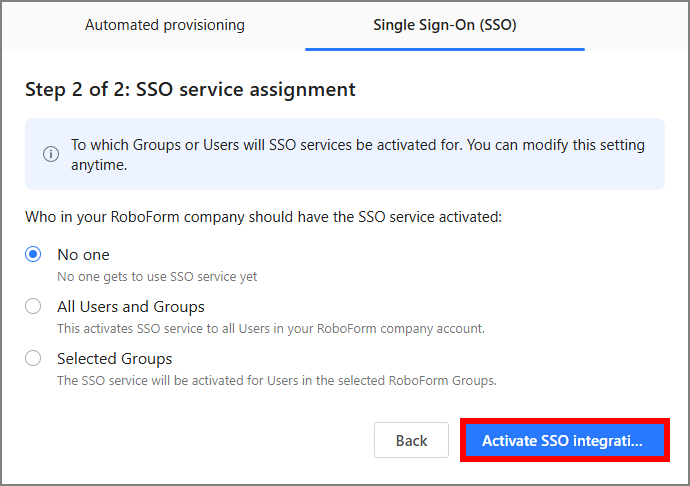This screenshot has width=690, height=486.
Task: Click text 'No one gets to use SSO service yet'
Action: pos(157,276)
